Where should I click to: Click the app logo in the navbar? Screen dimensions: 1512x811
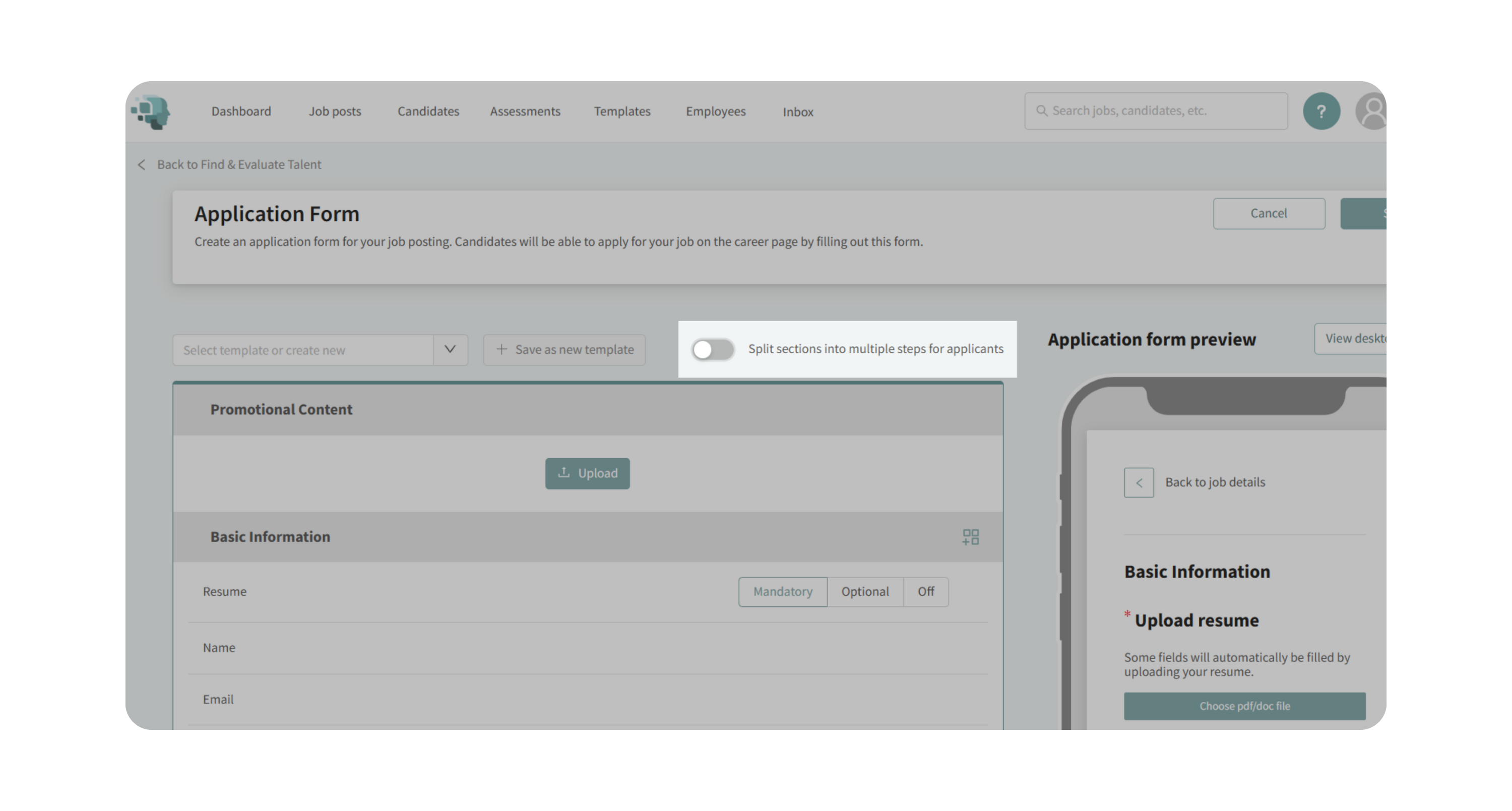[151, 111]
